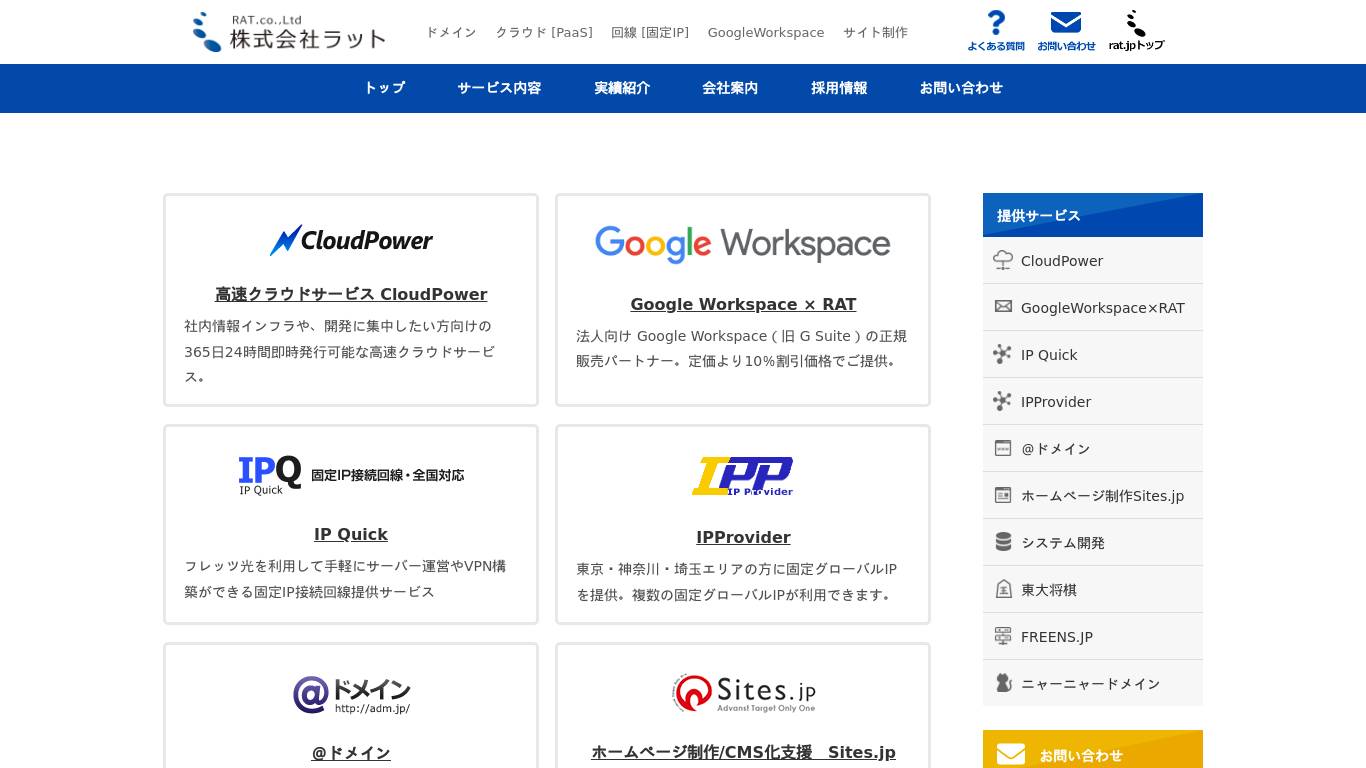Select 採用情報 from the blue menu

coord(839,88)
